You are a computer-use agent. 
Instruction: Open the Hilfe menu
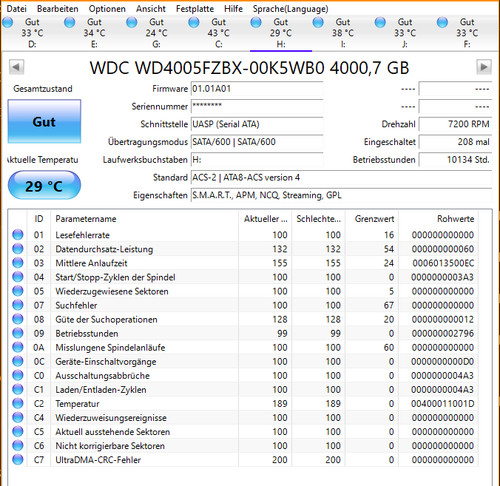click(x=233, y=9)
